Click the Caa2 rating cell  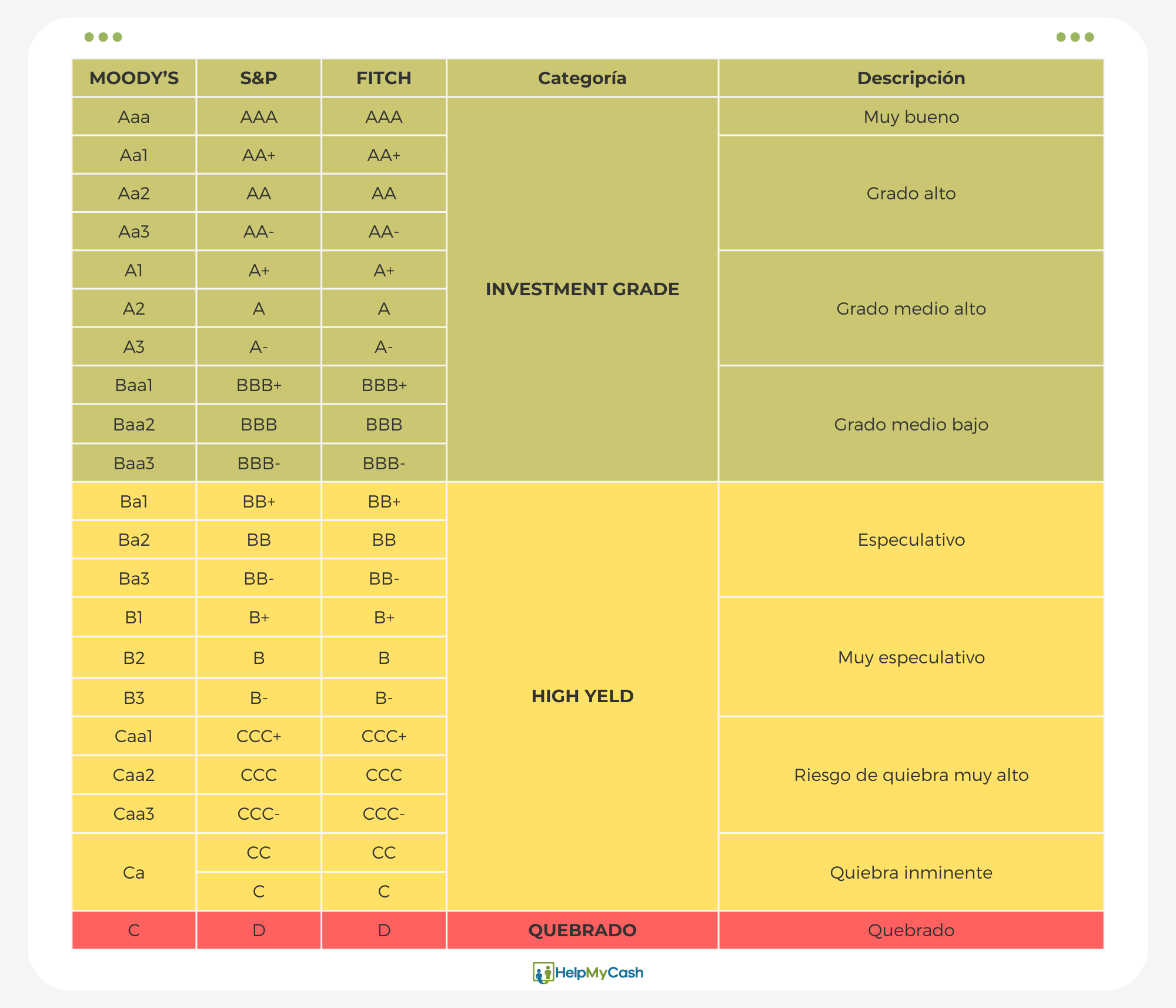[x=134, y=775]
